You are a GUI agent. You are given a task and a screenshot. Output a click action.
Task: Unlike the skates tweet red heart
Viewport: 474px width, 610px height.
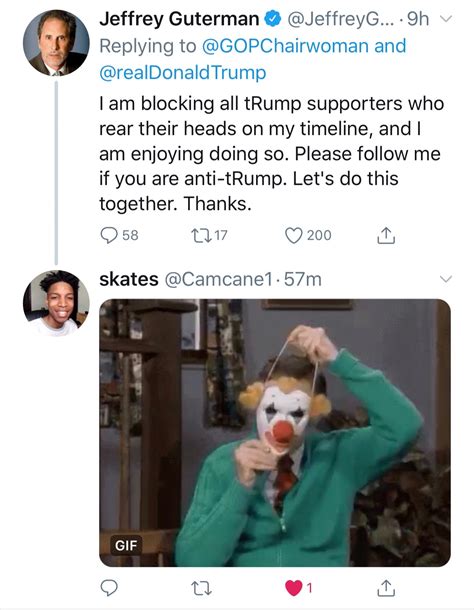point(293,588)
